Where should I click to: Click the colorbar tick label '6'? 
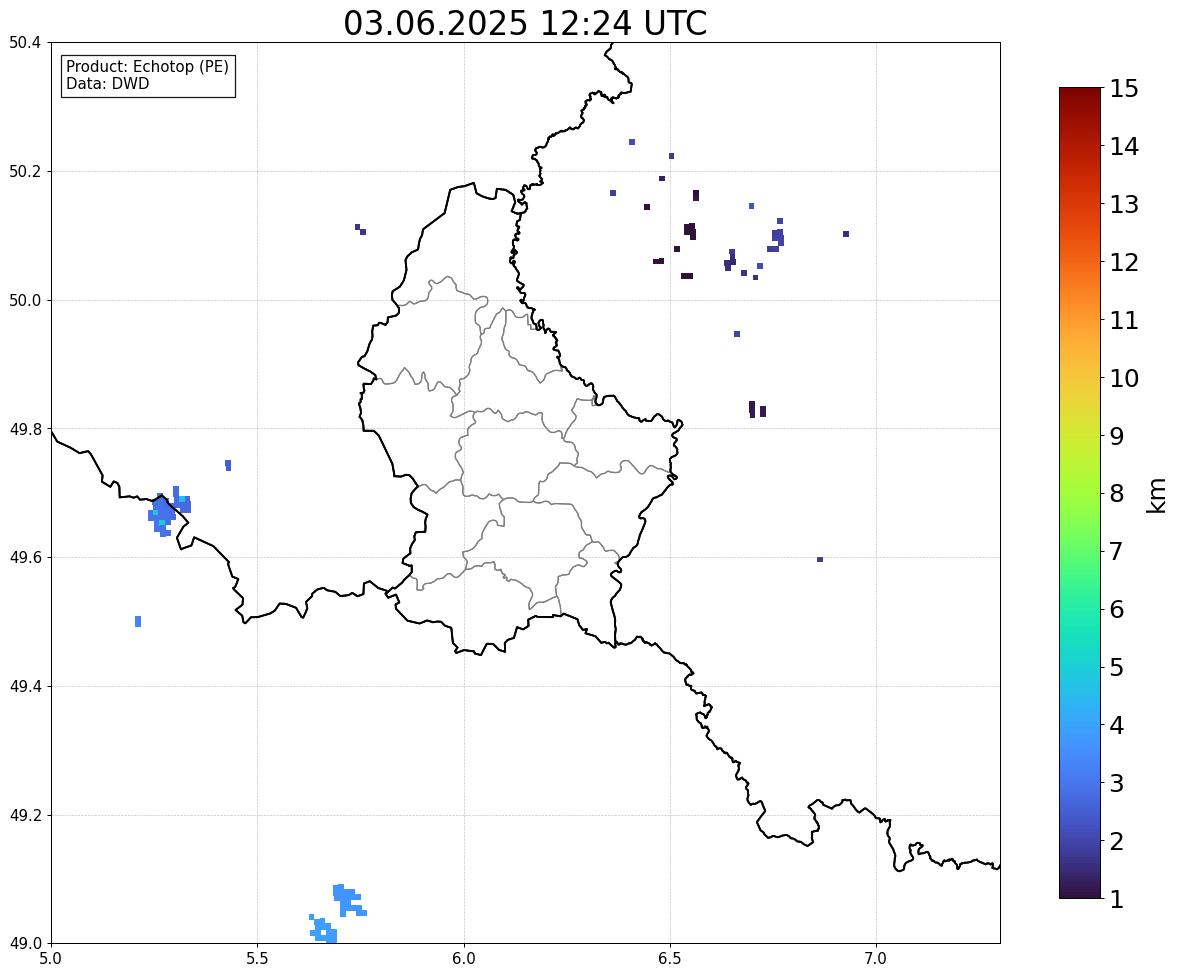pyautogui.click(x=1116, y=609)
